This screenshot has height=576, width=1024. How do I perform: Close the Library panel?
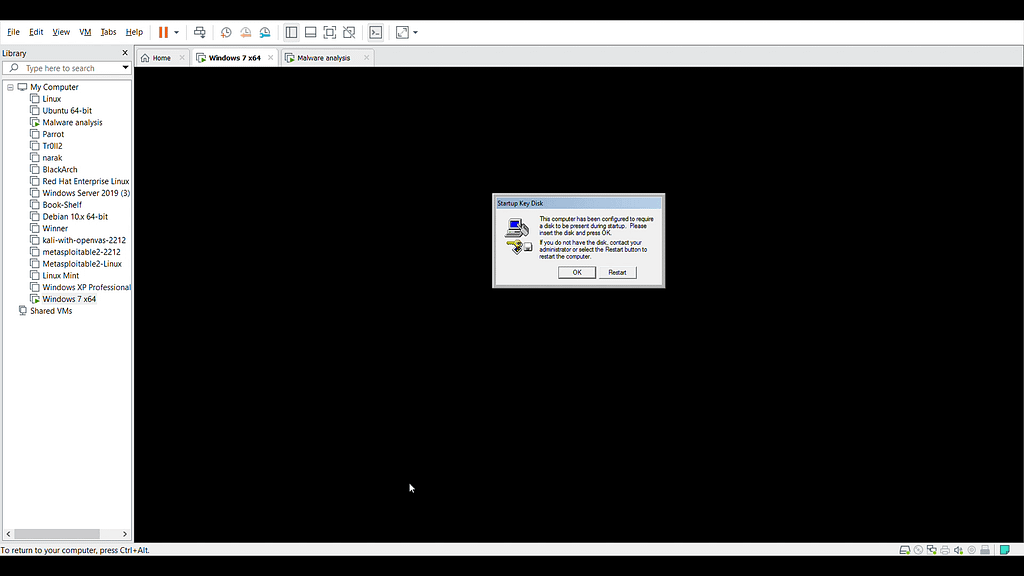tap(125, 53)
